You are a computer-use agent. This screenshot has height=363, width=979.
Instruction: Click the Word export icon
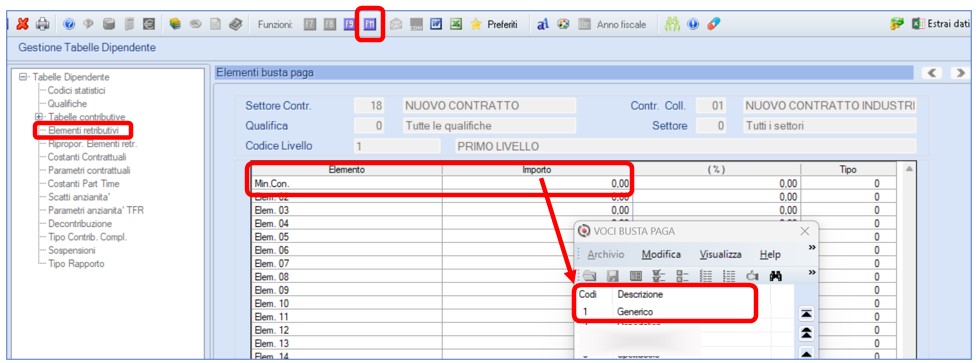tap(436, 24)
